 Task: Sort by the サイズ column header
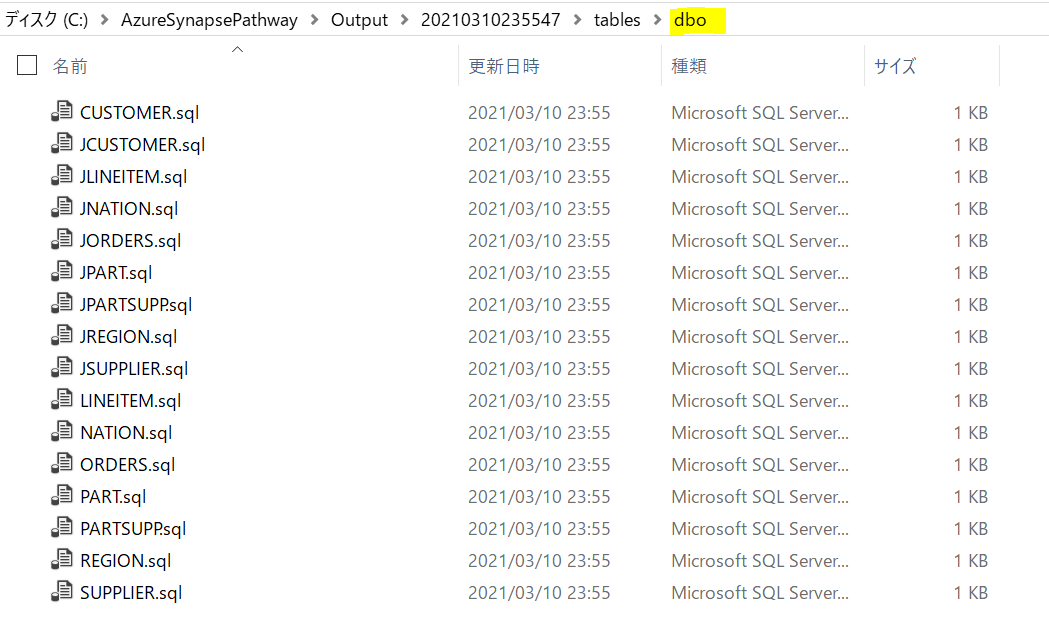[895, 66]
